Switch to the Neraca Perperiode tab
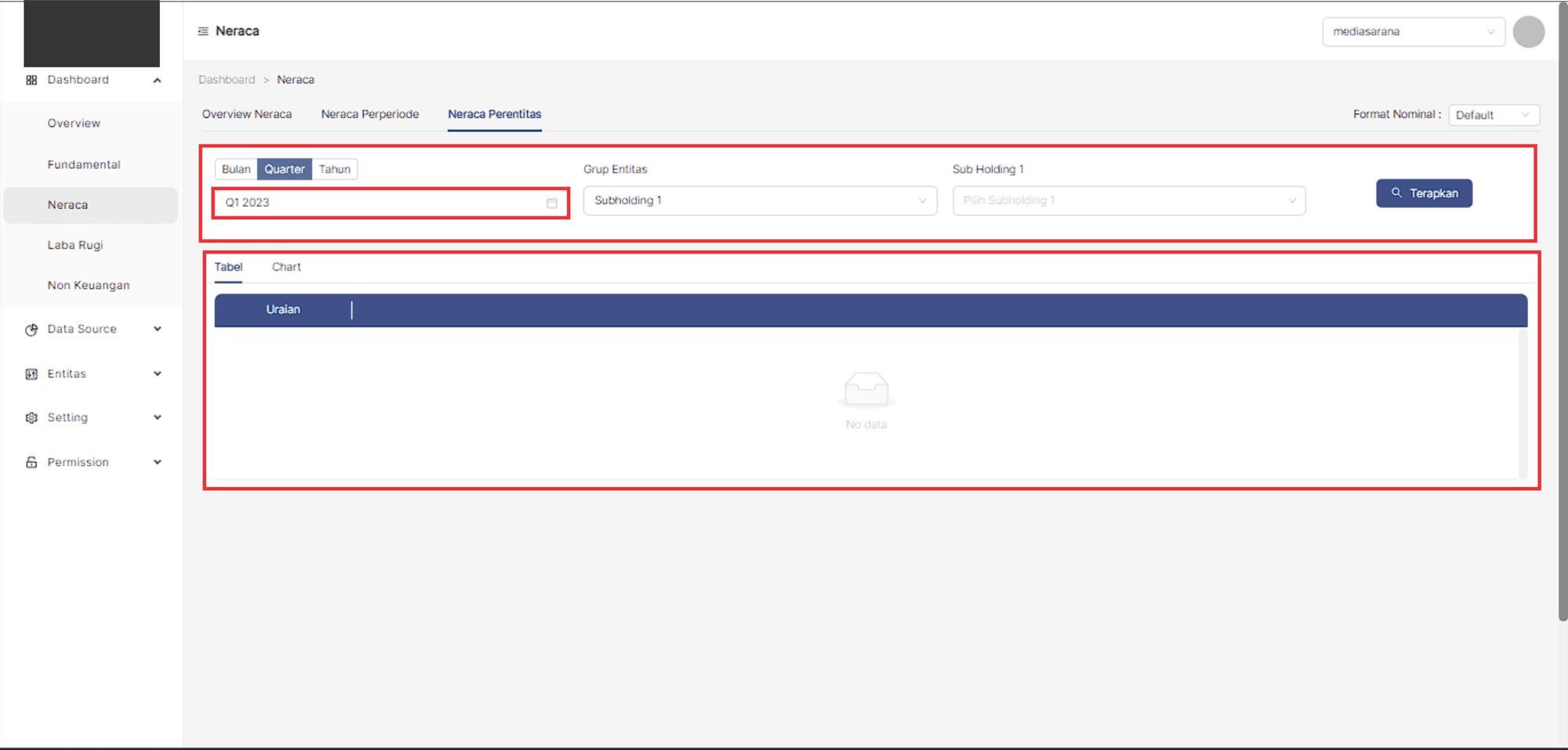 pyautogui.click(x=370, y=115)
